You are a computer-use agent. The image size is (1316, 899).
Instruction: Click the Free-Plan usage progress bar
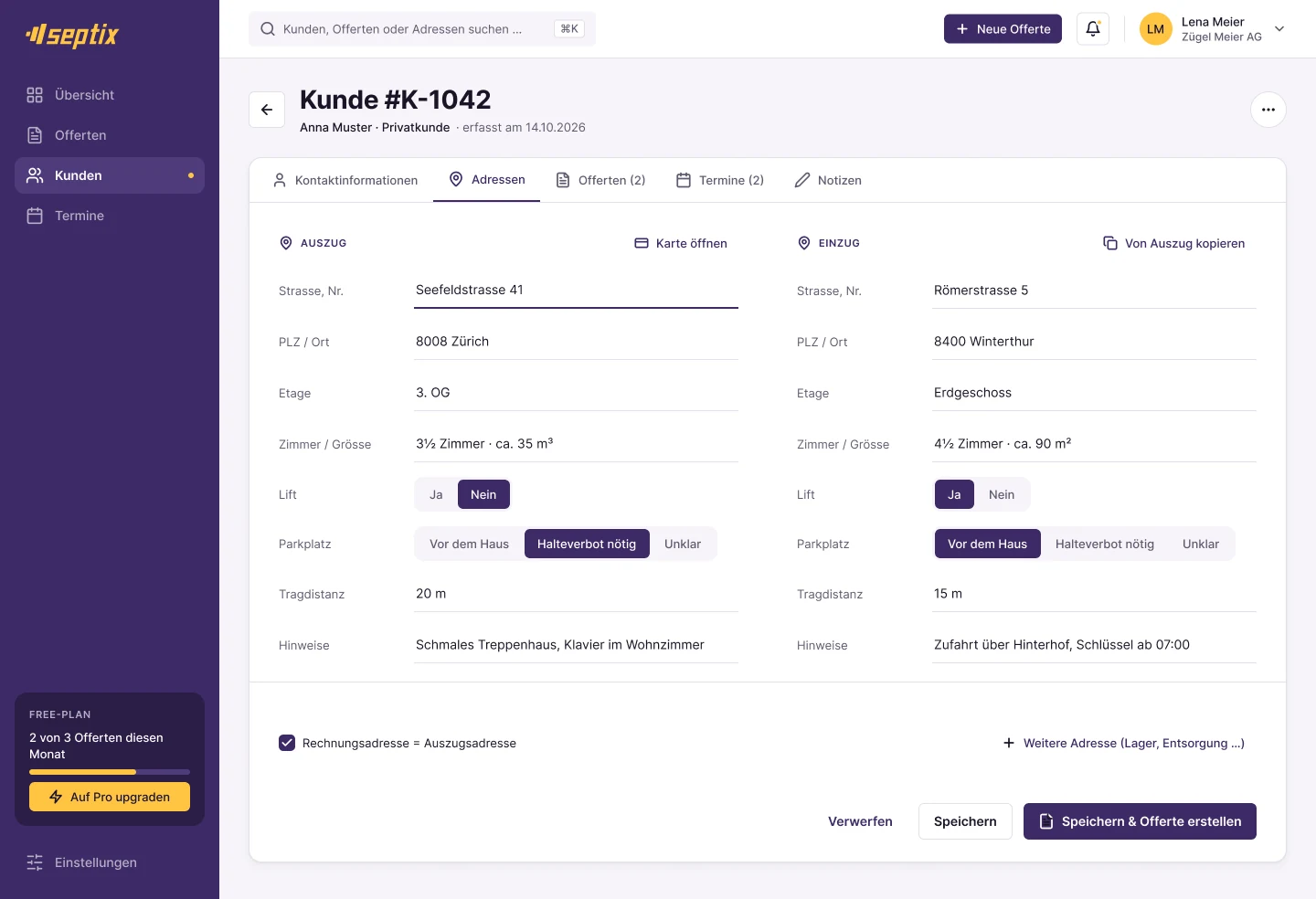110,772
